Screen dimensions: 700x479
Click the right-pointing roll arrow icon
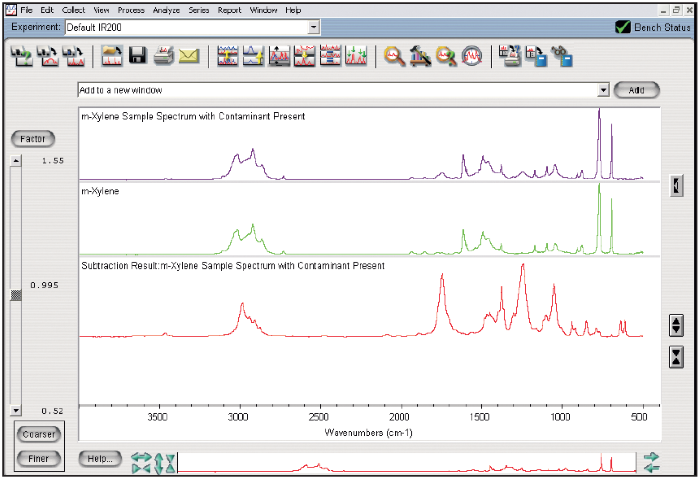651,457
